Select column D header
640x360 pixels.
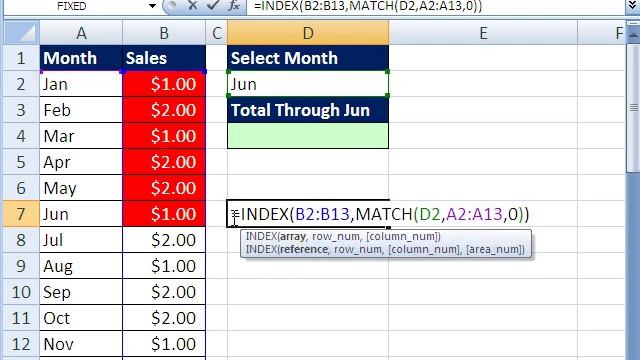click(308, 33)
